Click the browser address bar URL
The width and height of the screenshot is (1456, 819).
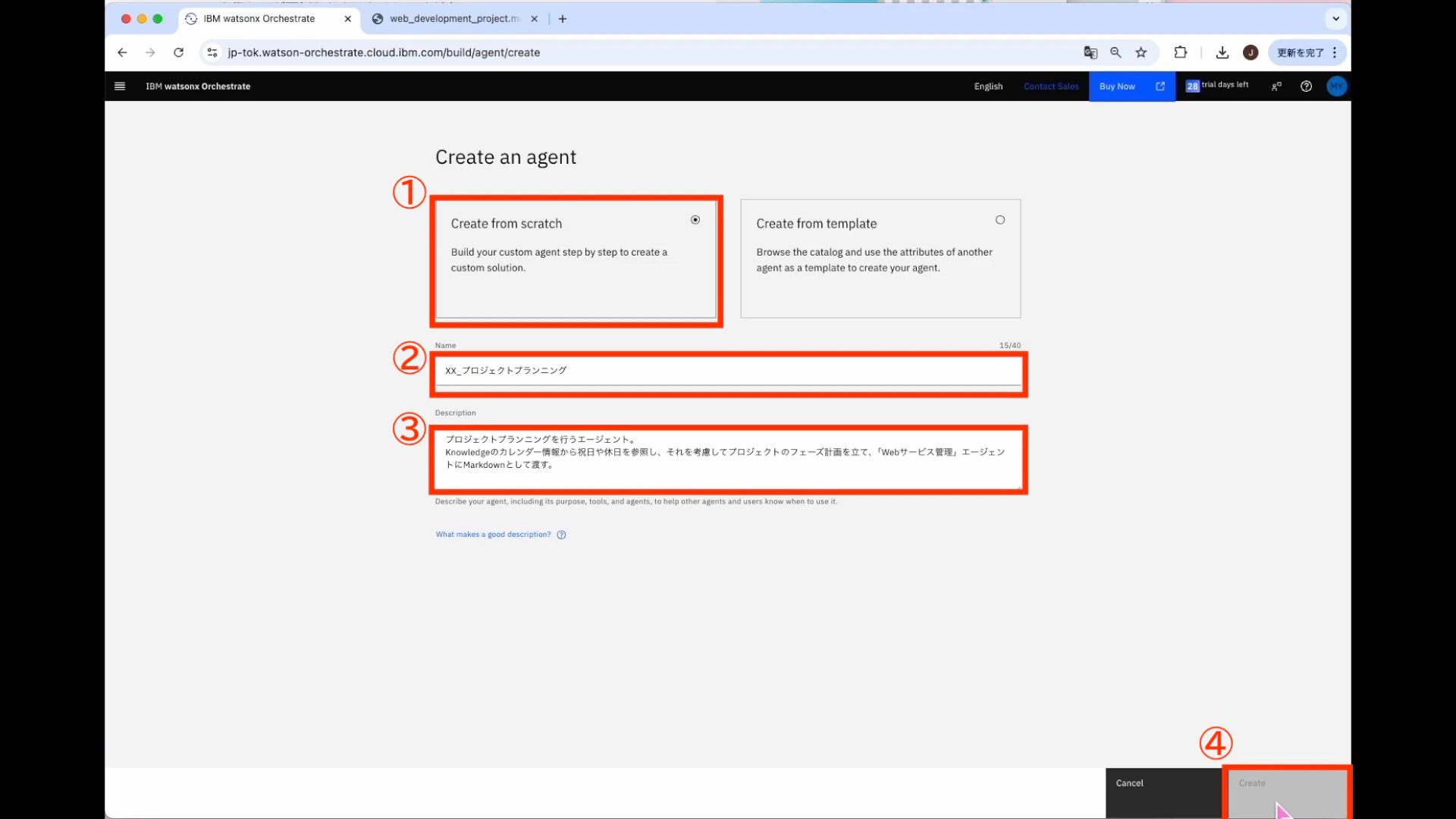(x=384, y=52)
